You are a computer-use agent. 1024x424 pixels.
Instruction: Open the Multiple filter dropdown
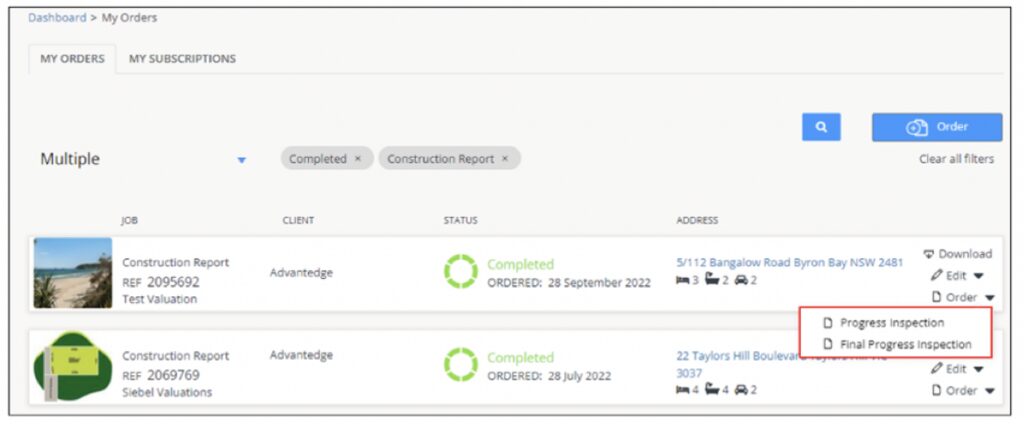point(241,160)
